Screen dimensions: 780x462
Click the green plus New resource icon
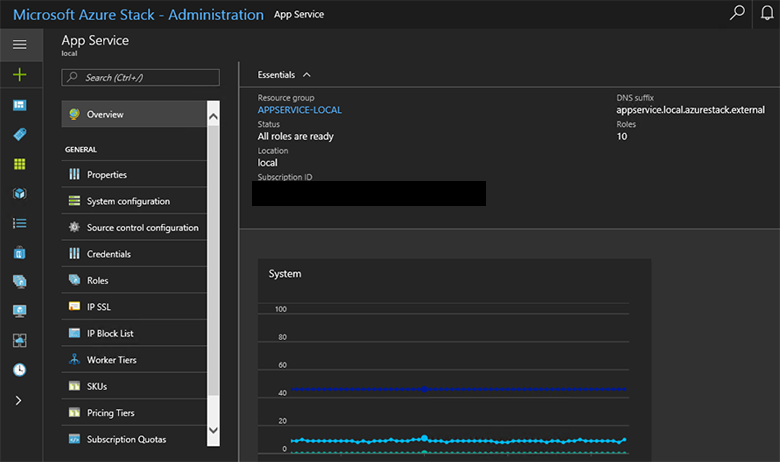20,75
